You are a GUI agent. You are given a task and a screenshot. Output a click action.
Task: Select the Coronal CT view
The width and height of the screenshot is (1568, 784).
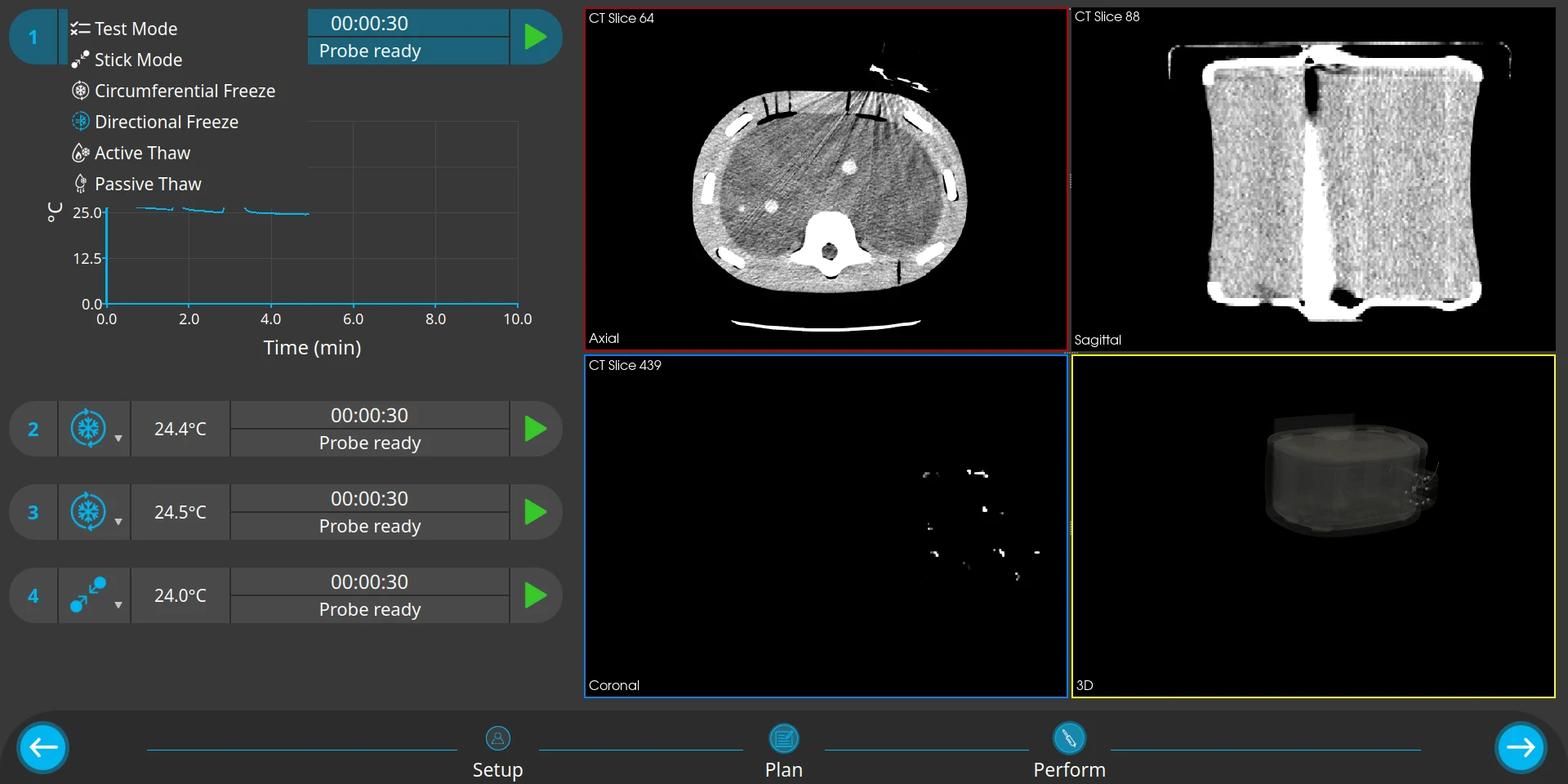point(826,526)
